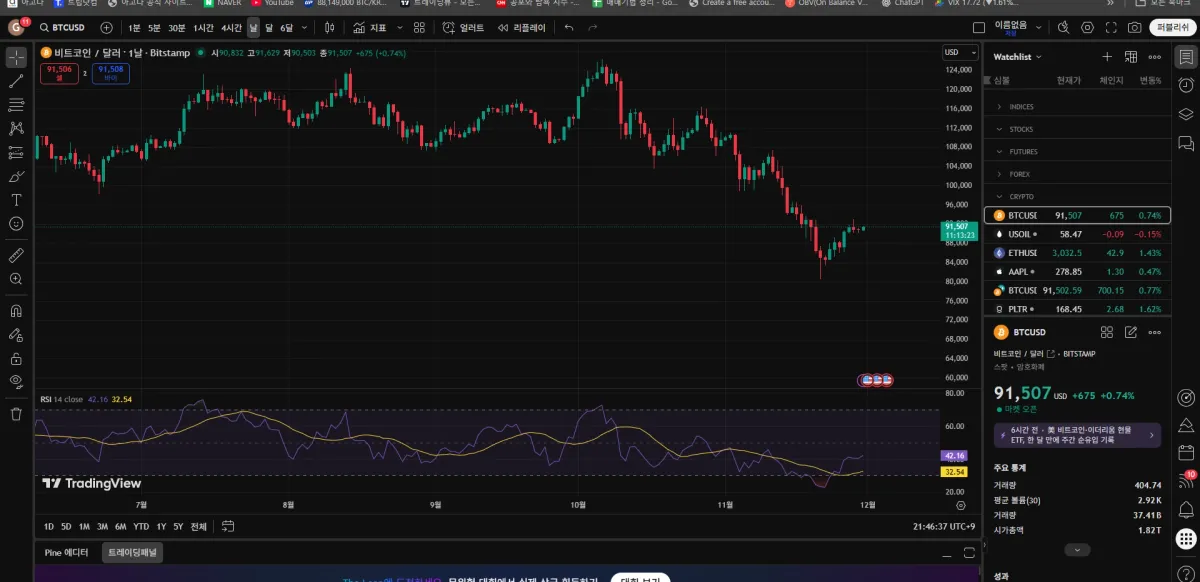Switch to 6달 timeframe
Image resolution: width=1200 pixels, height=582 pixels.
point(287,27)
